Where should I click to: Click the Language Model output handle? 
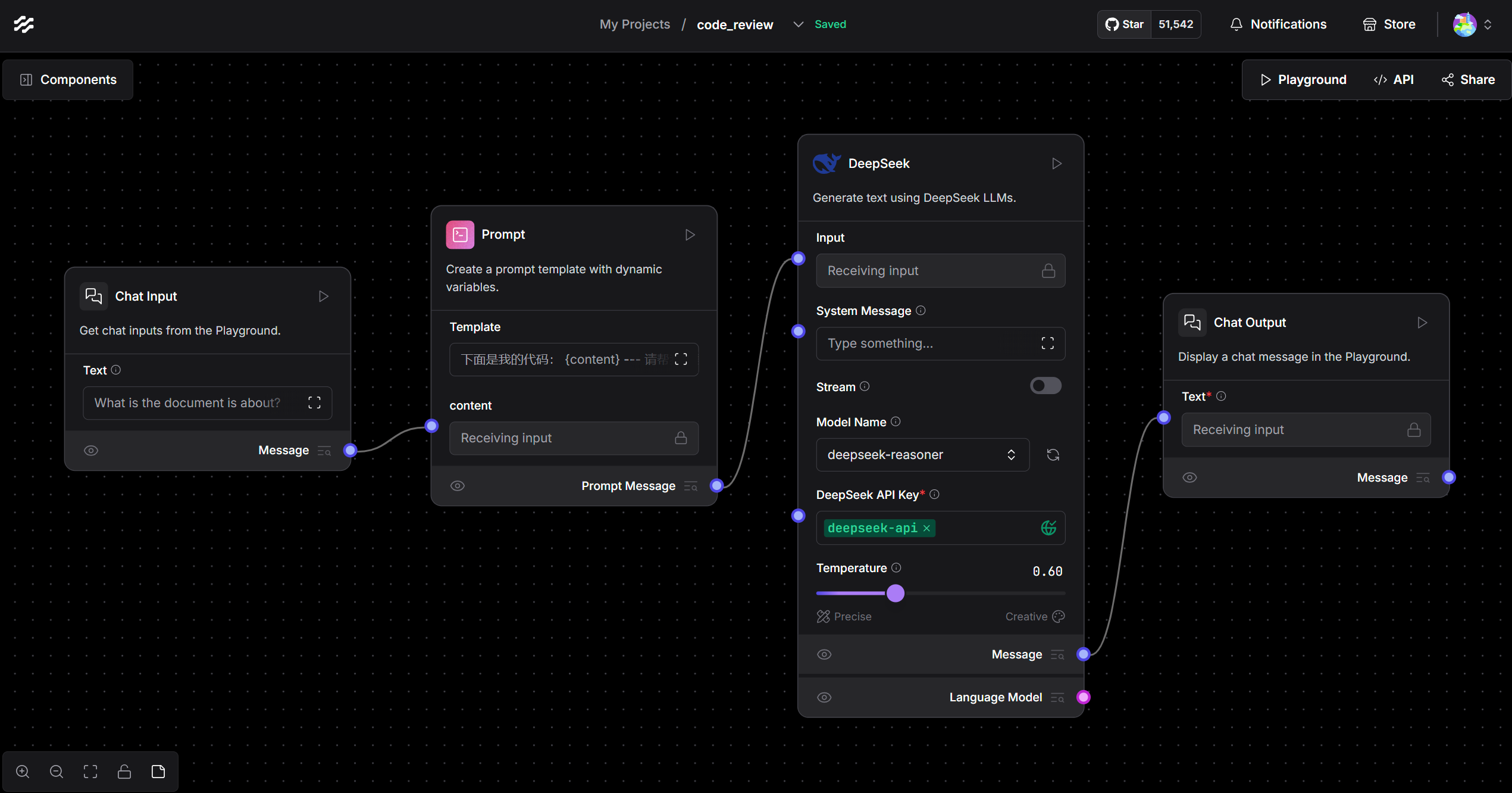(1084, 697)
